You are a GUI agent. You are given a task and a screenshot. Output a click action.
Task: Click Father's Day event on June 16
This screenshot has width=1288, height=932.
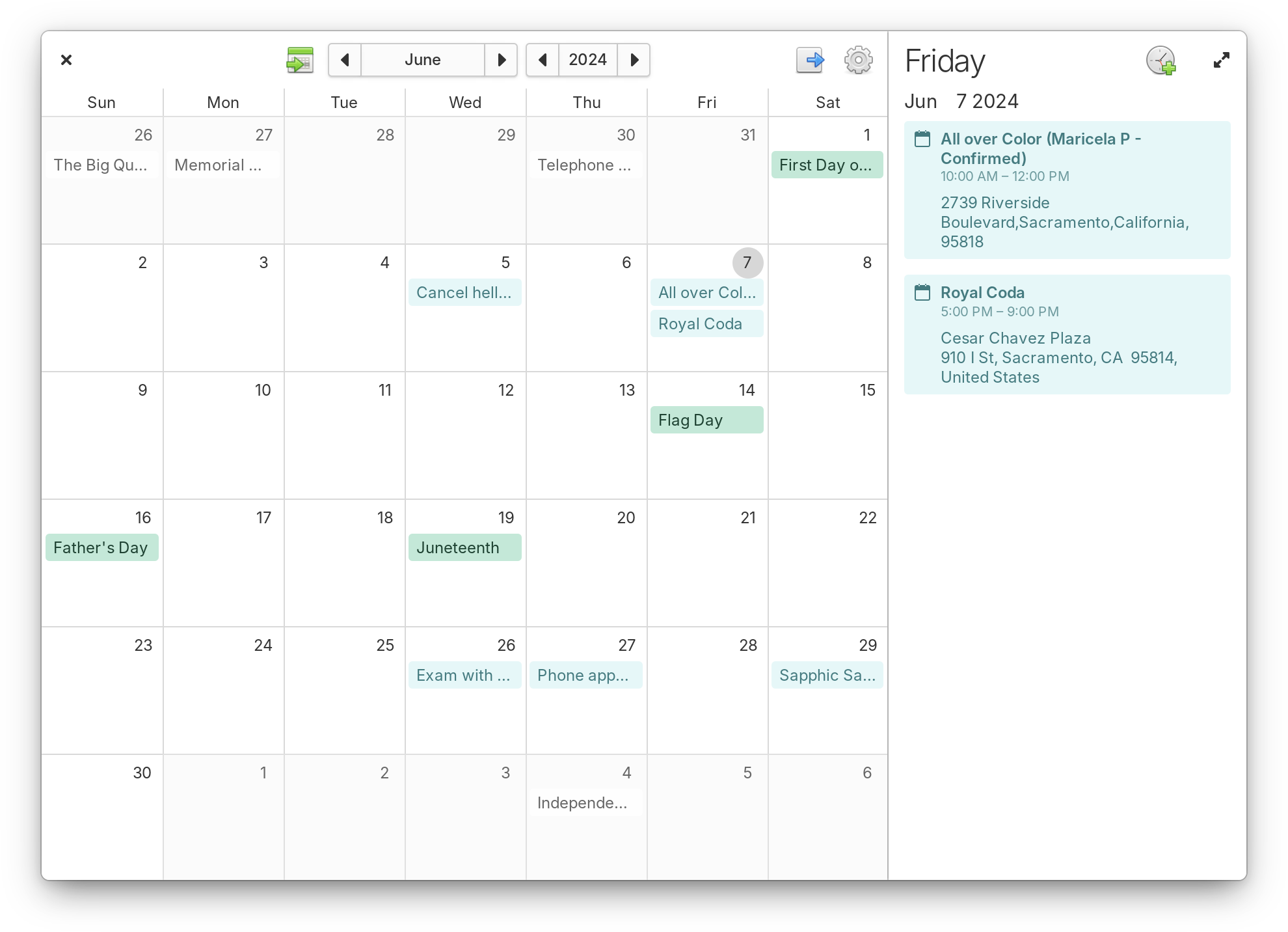100,547
